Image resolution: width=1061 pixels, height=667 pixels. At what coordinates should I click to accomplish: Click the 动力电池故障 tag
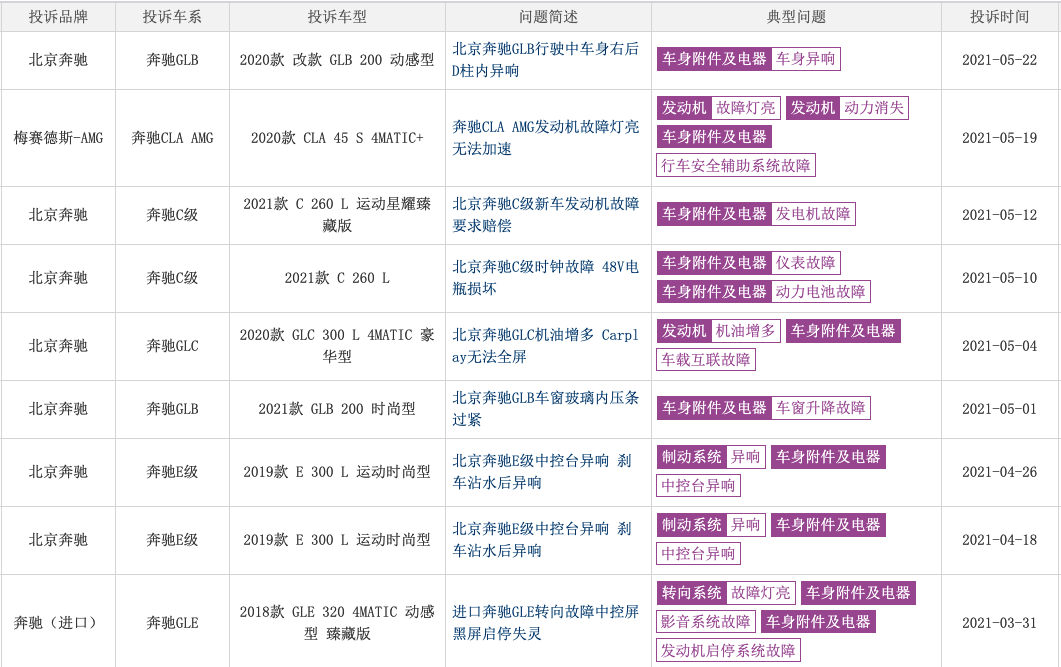[820, 292]
